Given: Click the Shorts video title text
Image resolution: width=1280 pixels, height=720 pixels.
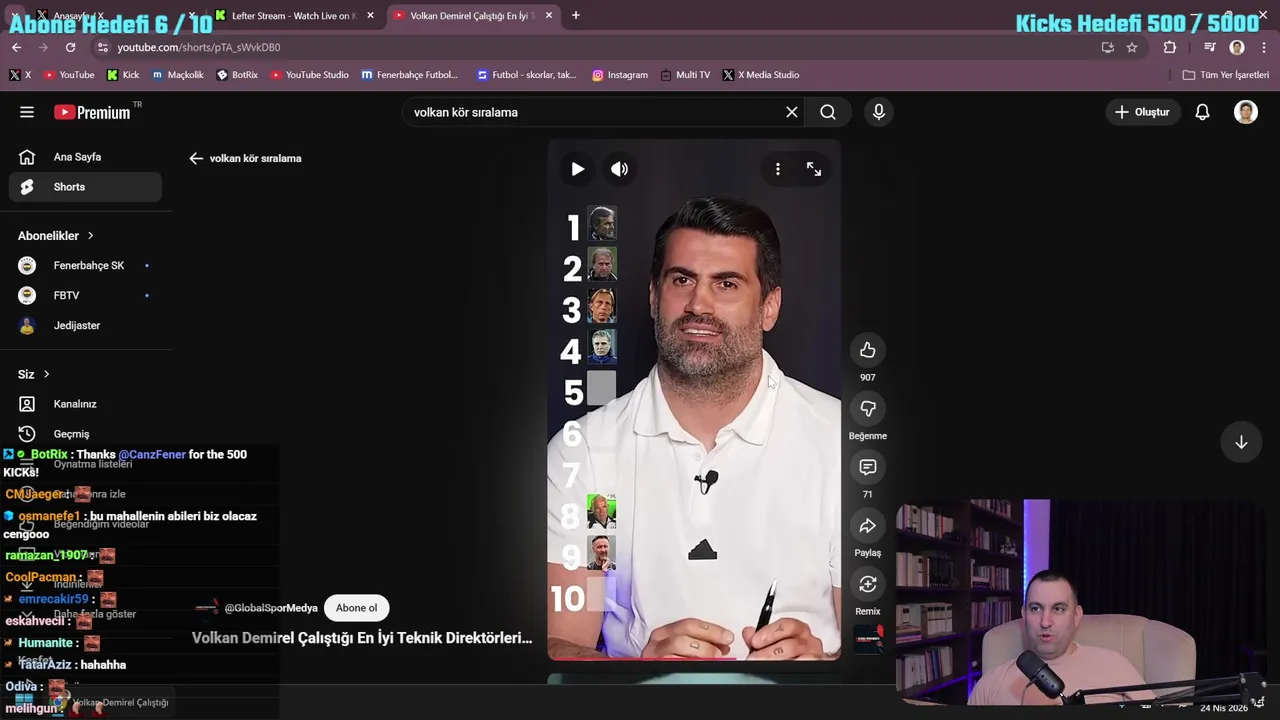Looking at the screenshot, I should [x=362, y=637].
